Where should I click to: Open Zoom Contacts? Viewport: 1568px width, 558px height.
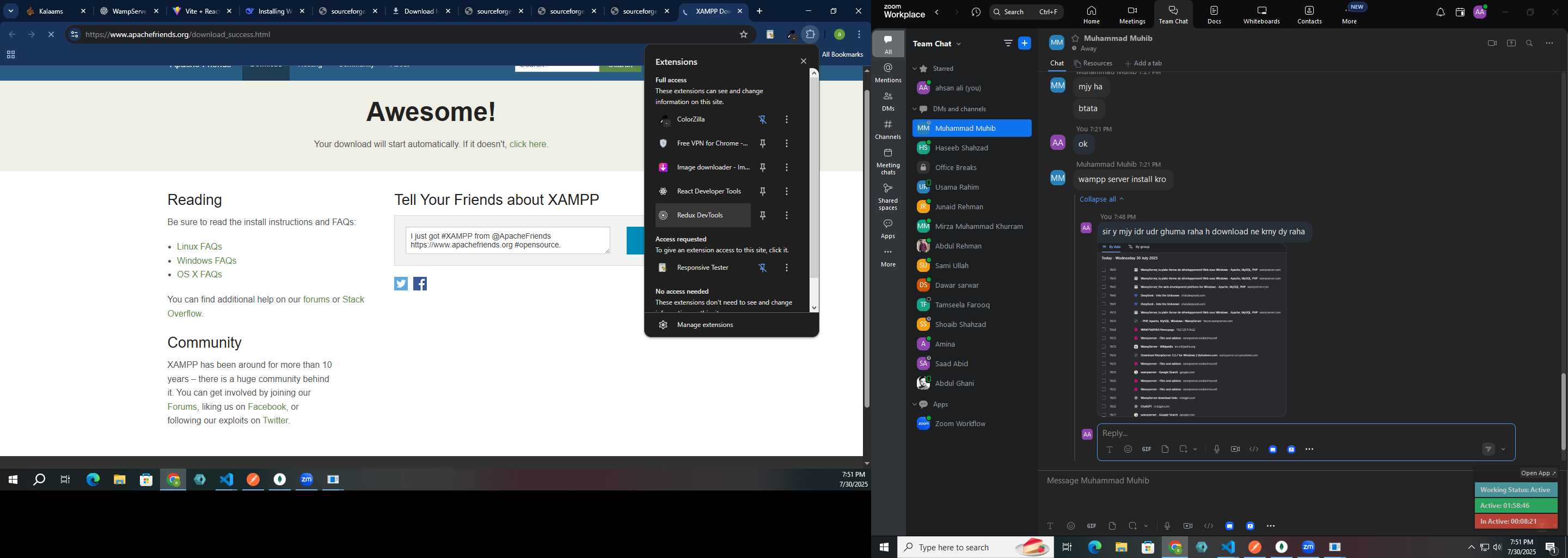[x=1309, y=15]
